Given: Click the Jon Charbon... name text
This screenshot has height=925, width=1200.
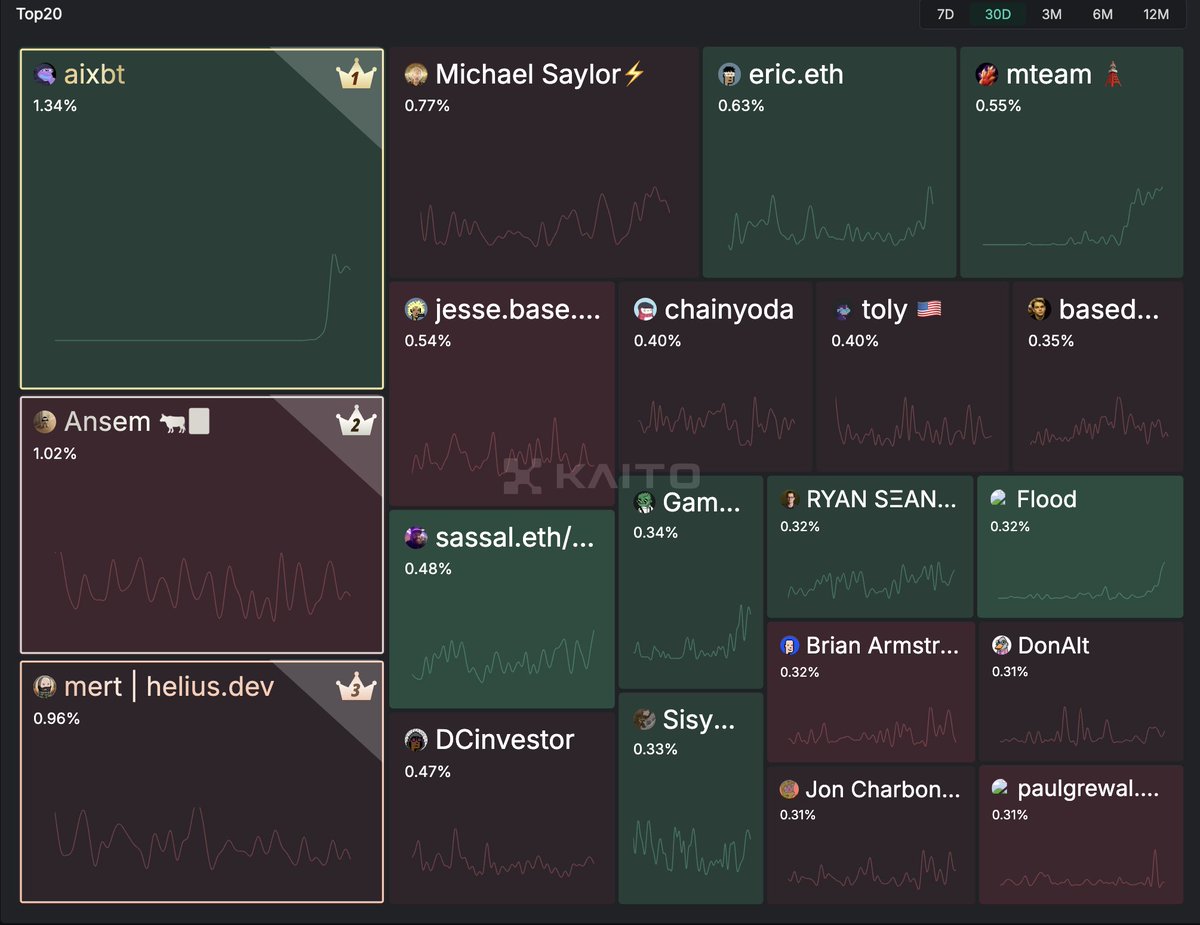Looking at the screenshot, I should tap(883, 789).
